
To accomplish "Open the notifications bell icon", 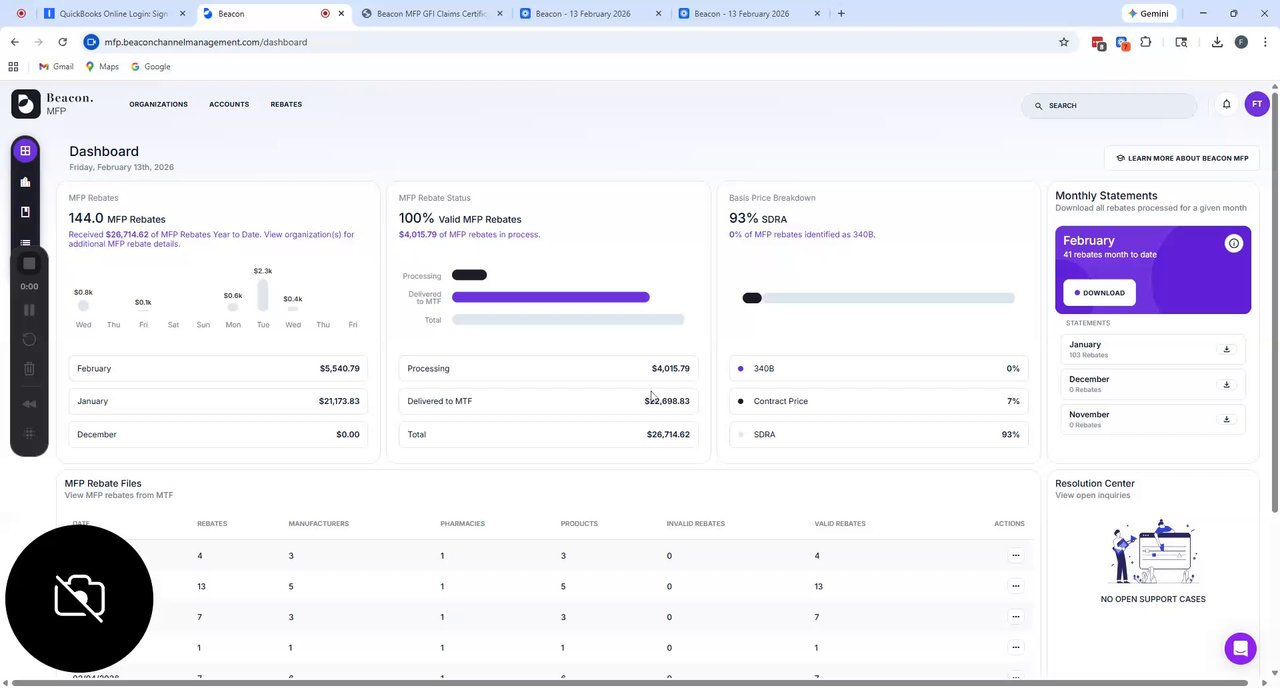I will point(1226,104).
